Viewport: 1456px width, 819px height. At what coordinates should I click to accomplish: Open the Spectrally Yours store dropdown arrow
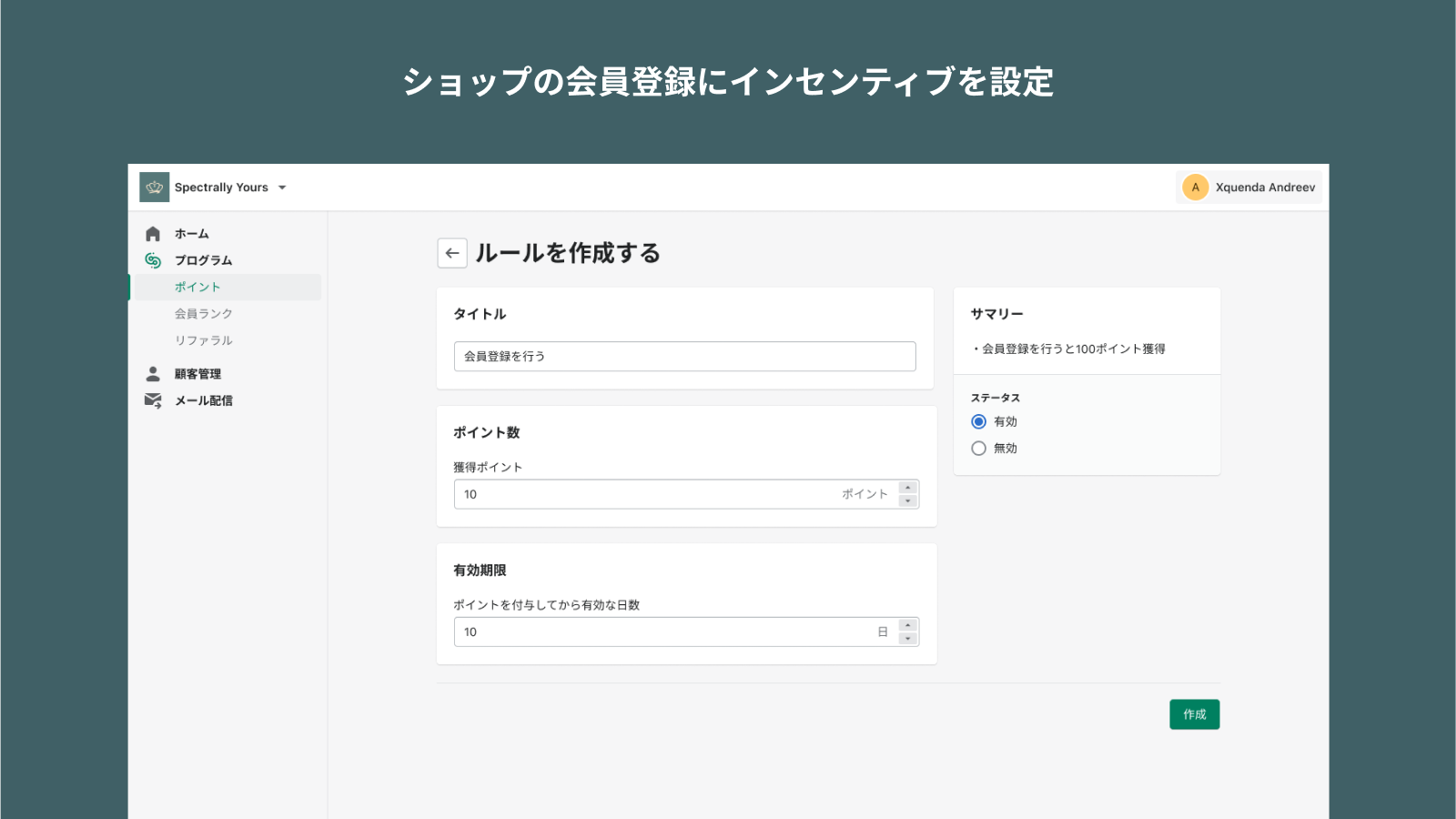[x=282, y=187]
